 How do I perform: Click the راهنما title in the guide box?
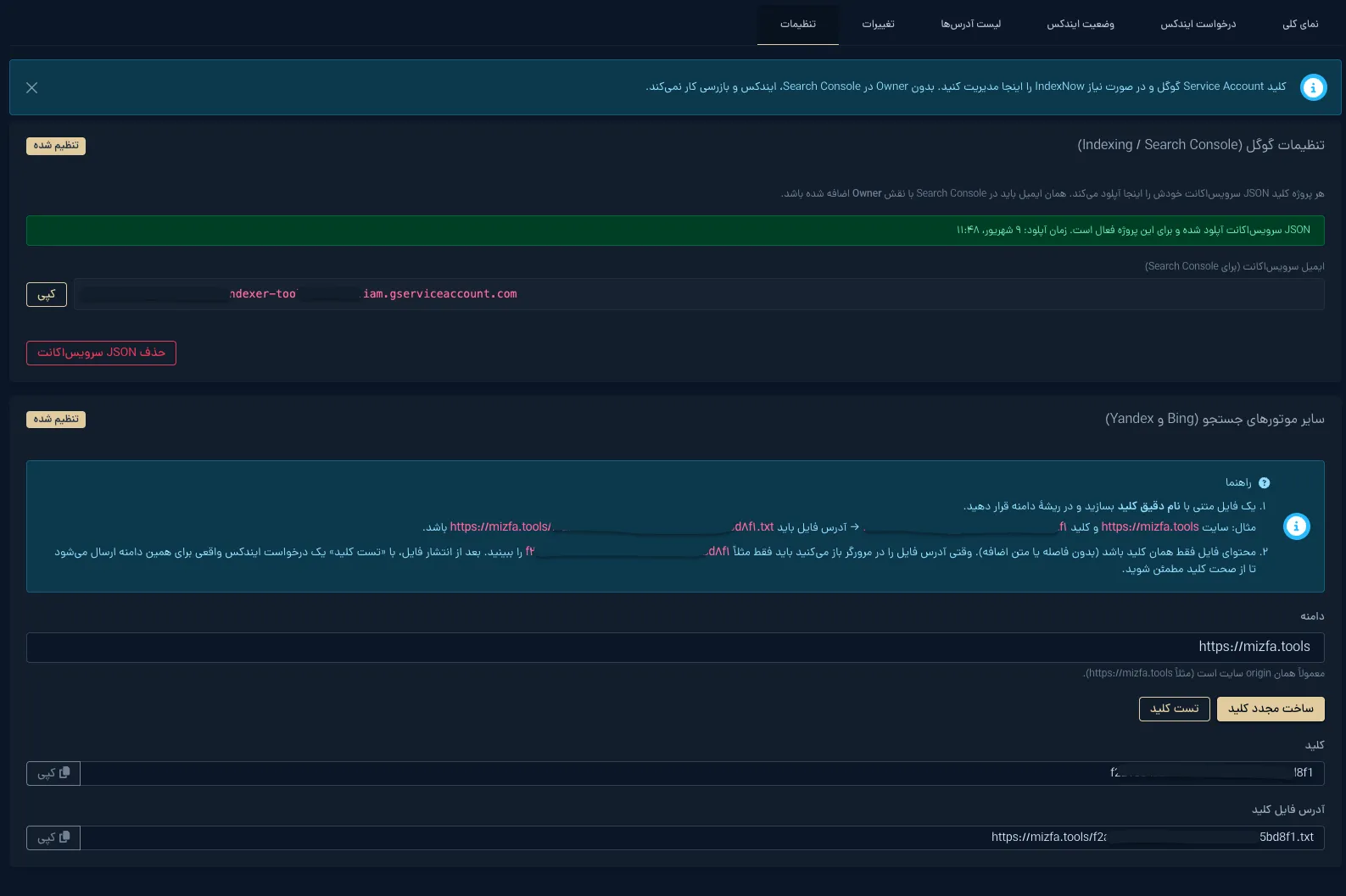coord(1238,483)
